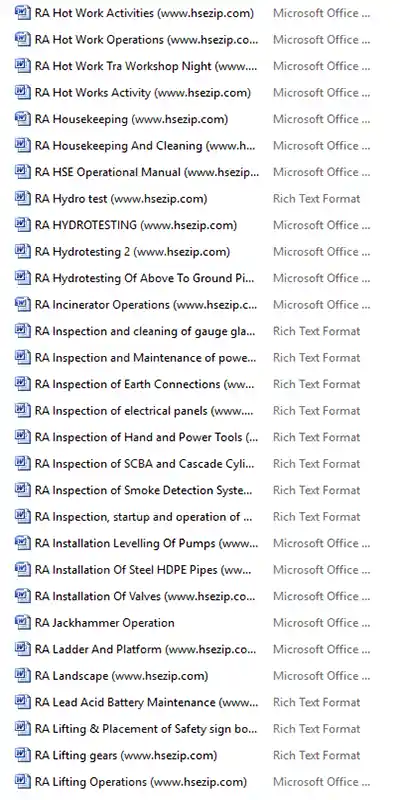Click the file icon for RA Hot Work Operations
This screenshot has height=800, width=400.
click(23, 39)
